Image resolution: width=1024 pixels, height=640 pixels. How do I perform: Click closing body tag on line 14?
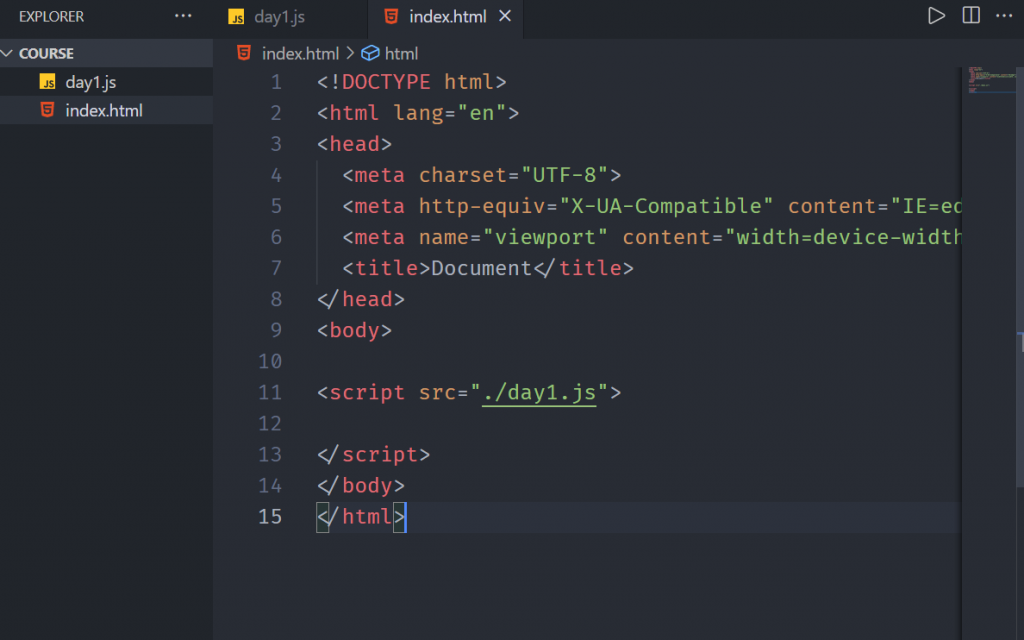361,486
